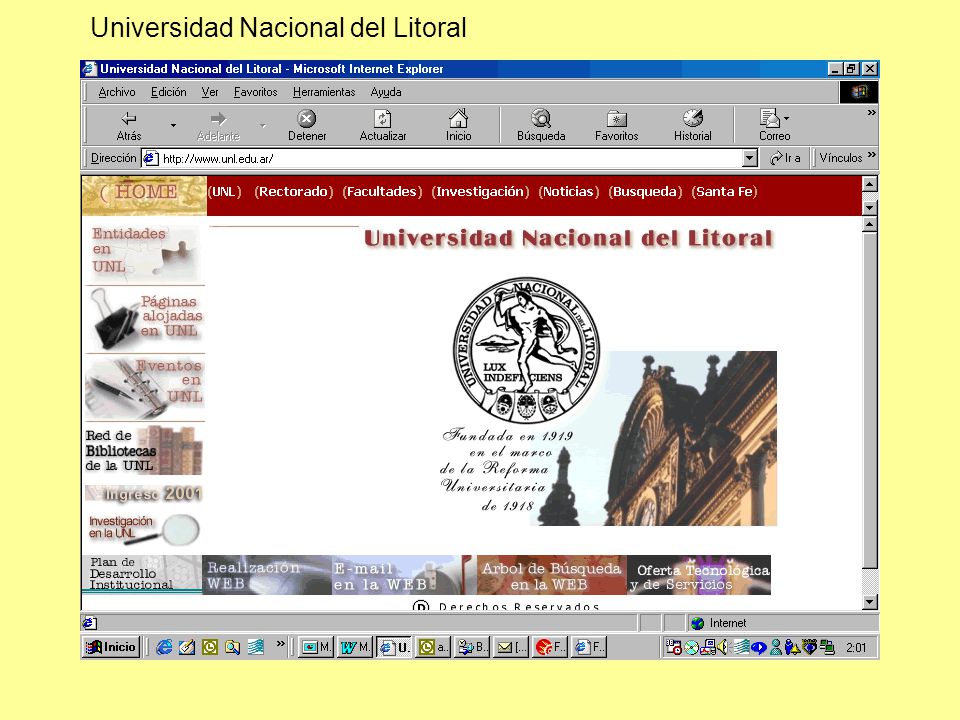Open Plan de Desarrollo Institucional banner
The width and height of the screenshot is (960, 720).
[142, 574]
